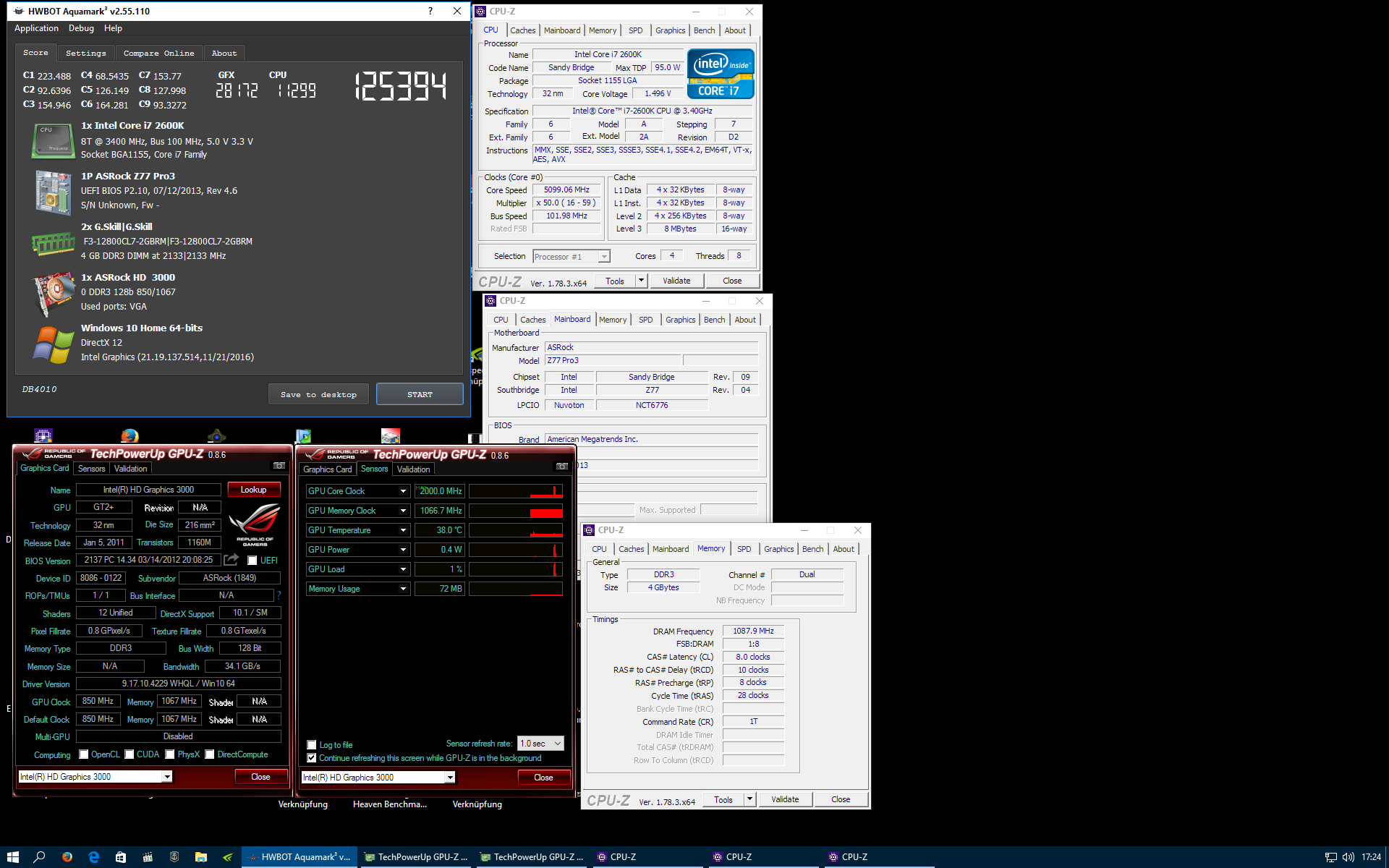Screen dimensions: 1389x868
Task: Click Close button in GPU-Z Sensors window
Action: [x=543, y=778]
